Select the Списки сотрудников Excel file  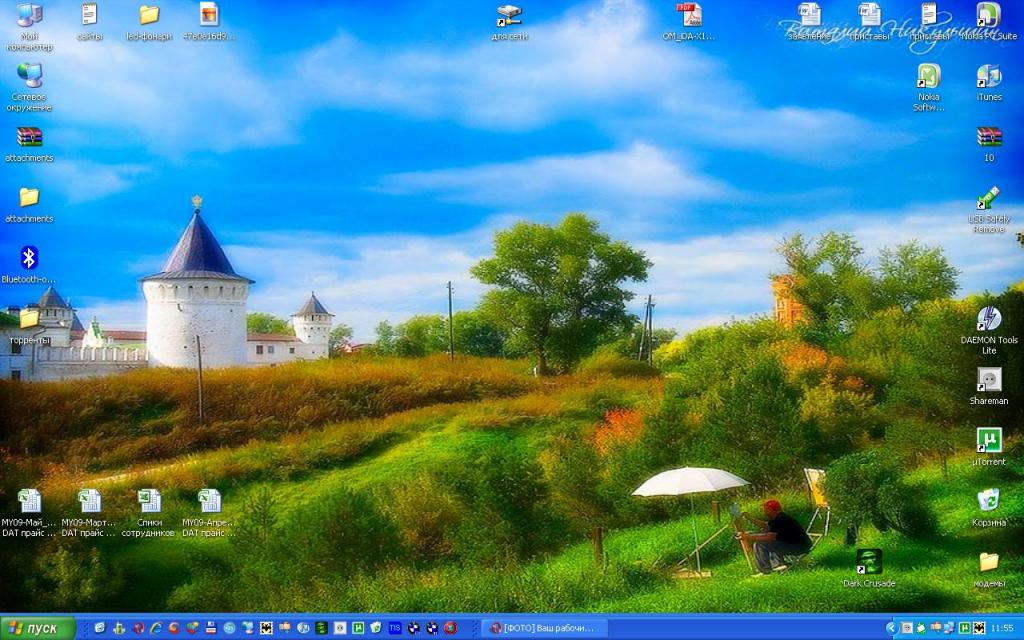pyautogui.click(x=149, y=502)
